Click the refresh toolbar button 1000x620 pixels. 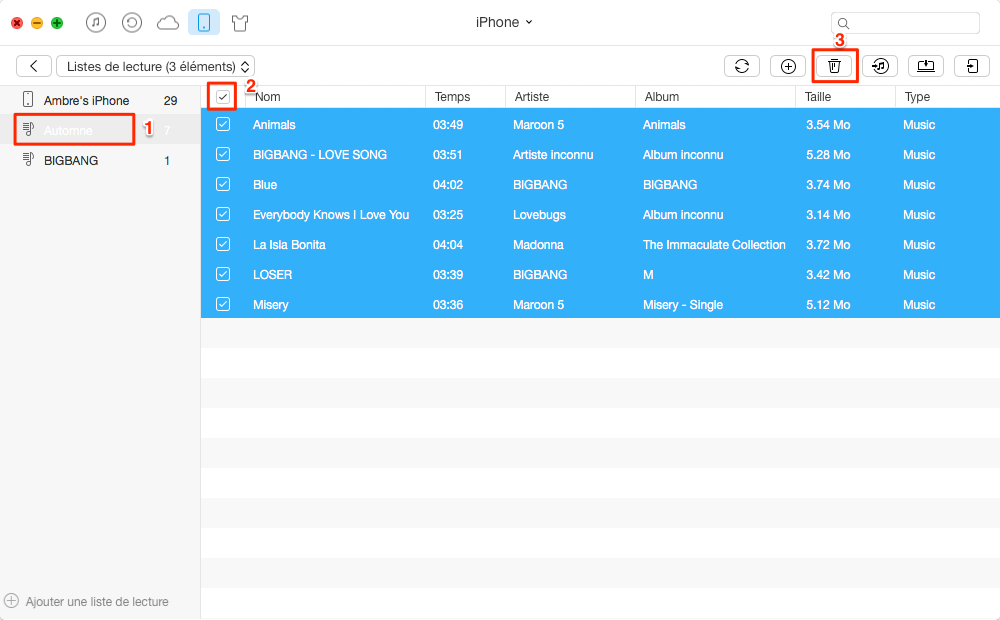pyautogui.click(x=742, y=66)
